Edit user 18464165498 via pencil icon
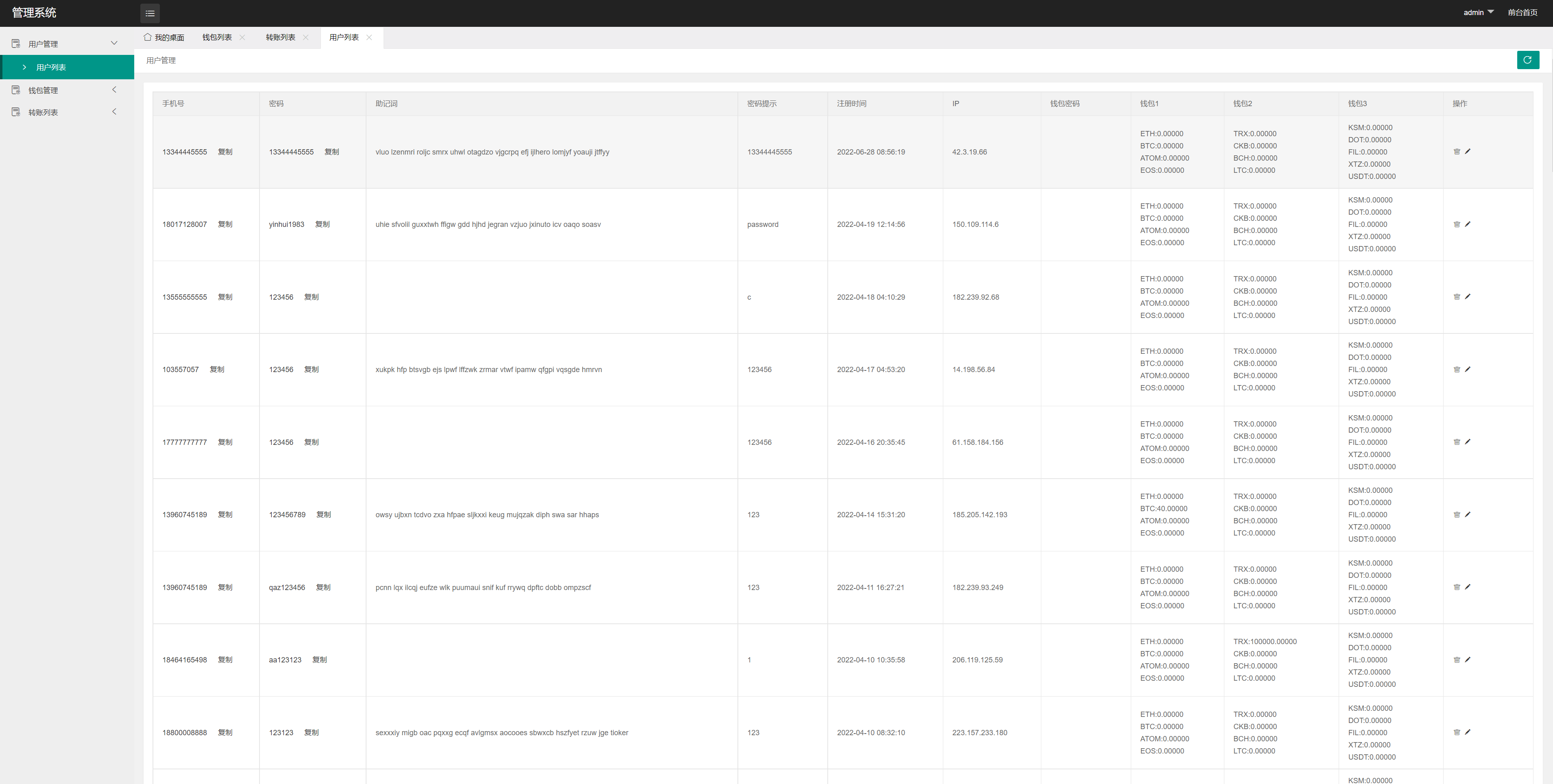 [x=1468, y=660]
